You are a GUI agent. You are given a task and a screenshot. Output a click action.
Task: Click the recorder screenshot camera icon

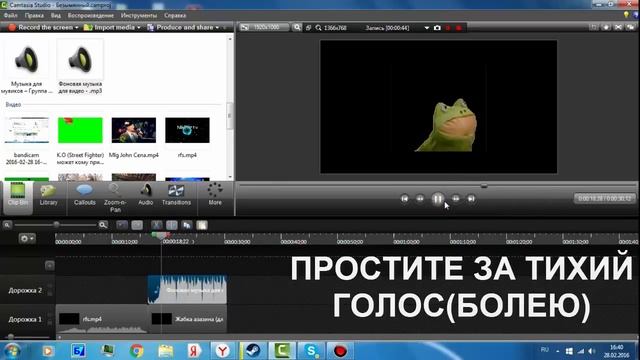point(437,28)
